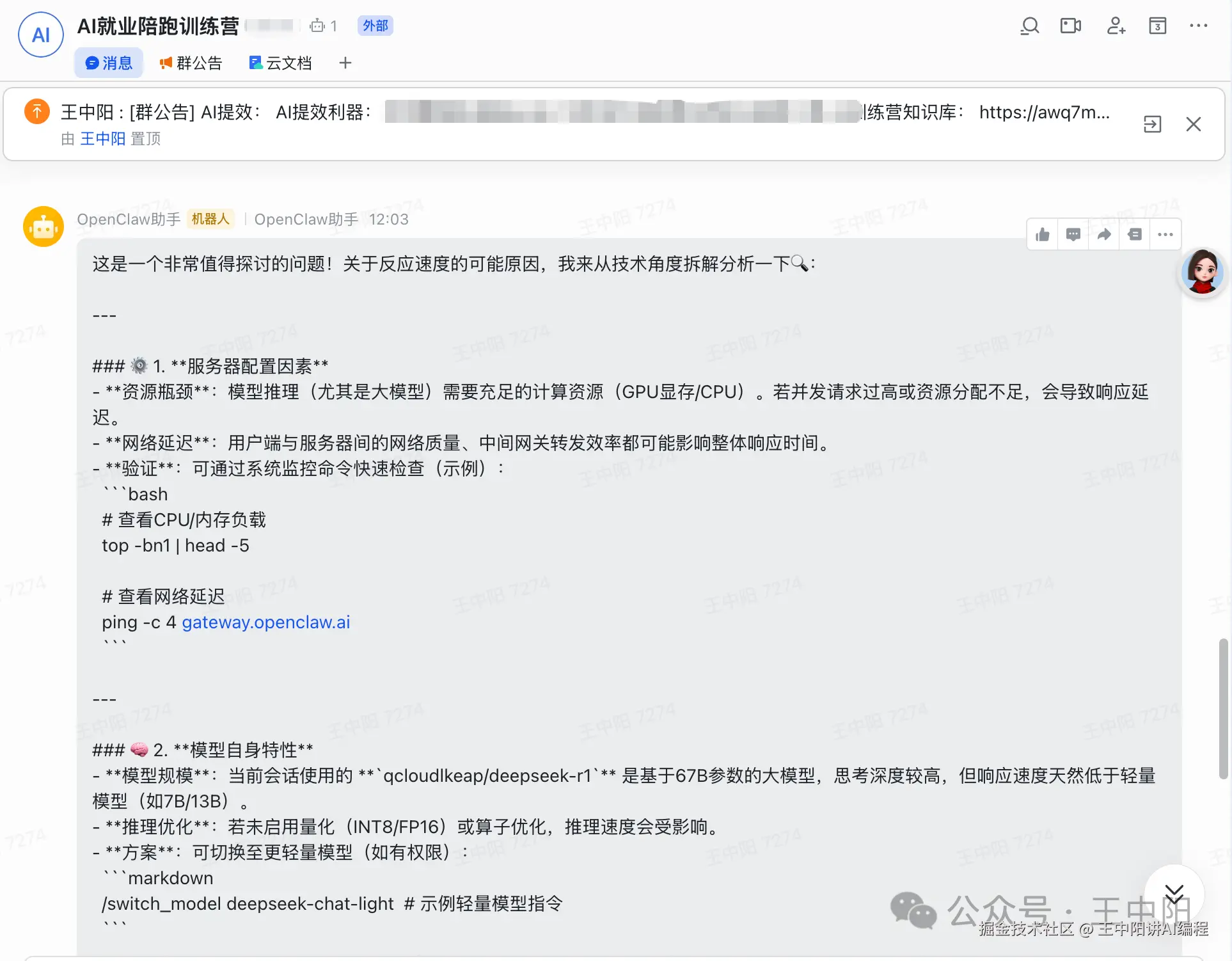The height and width of the screenshot is (961, 1232).
Task: Click the search icon in chat header
Action: coord(1029,26)
